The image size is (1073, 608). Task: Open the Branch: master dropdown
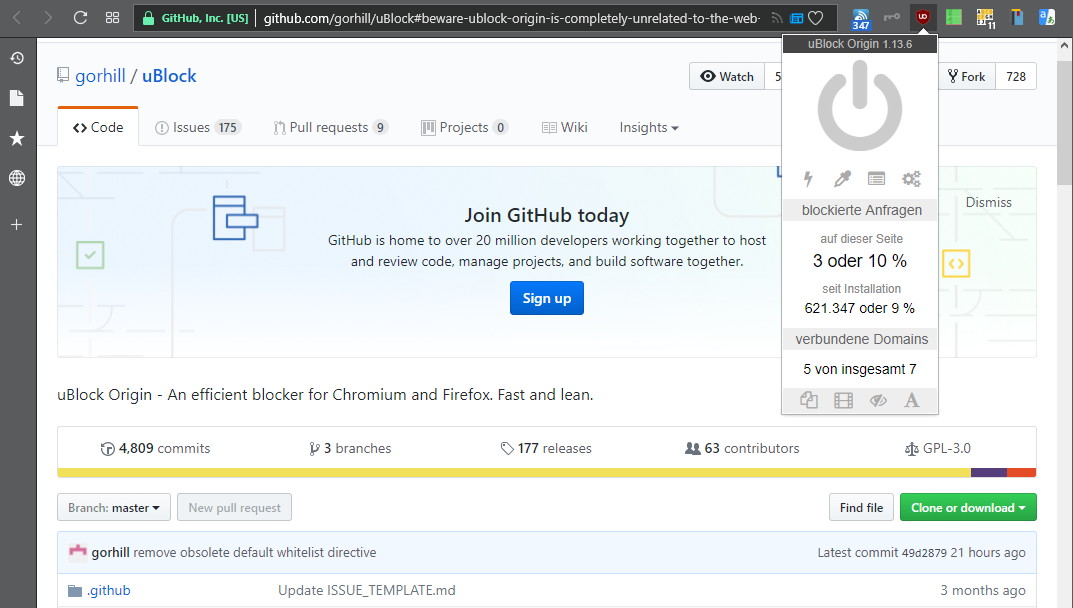pos(114,507)
